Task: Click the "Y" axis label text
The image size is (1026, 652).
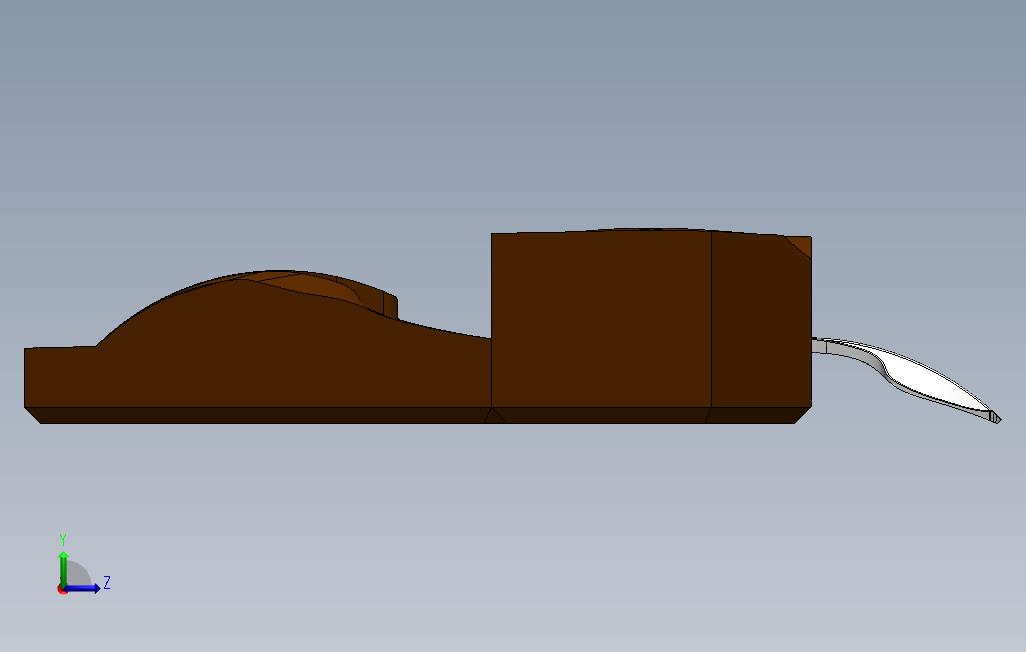Action: coord(63,540)
